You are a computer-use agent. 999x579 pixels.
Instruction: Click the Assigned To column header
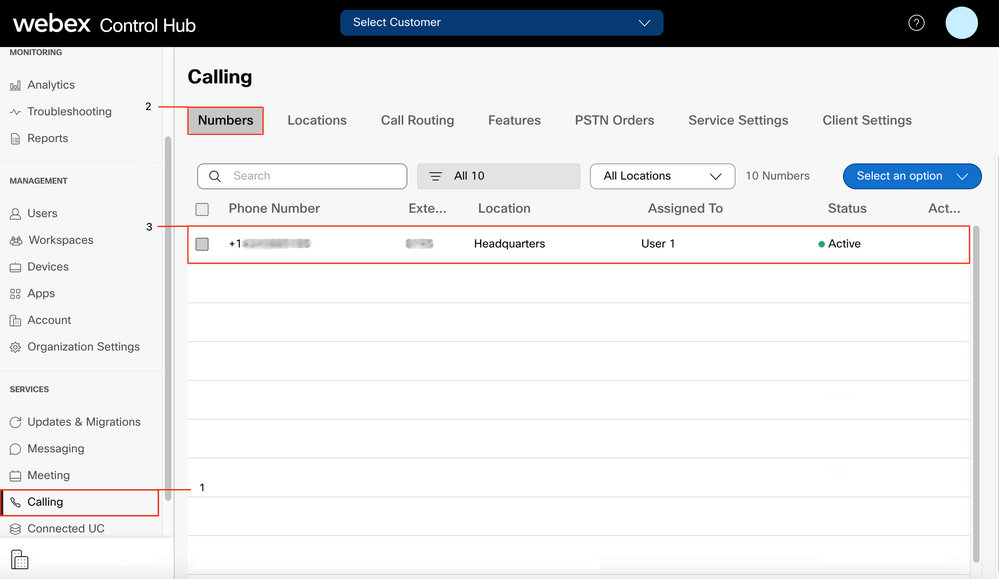point(685,208)
